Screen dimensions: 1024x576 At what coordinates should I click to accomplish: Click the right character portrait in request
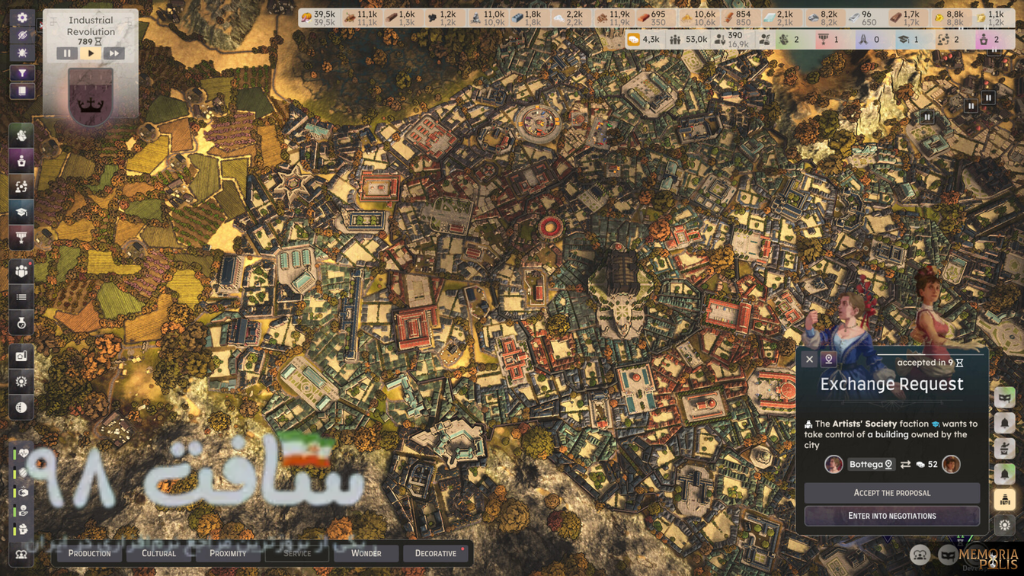pyautogui.click(x=951, y=464)
